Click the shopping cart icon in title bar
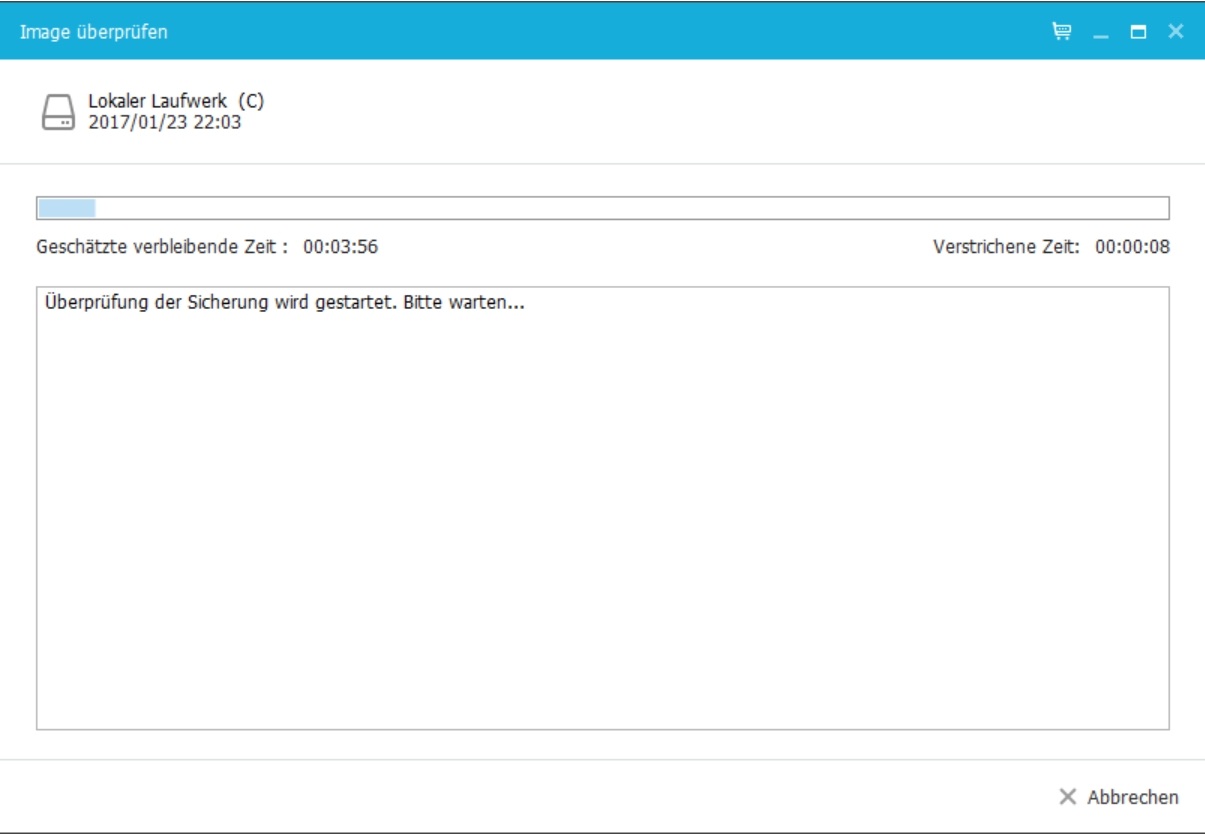Screen dimensions: 1205x834 (x=1061, y=32)
